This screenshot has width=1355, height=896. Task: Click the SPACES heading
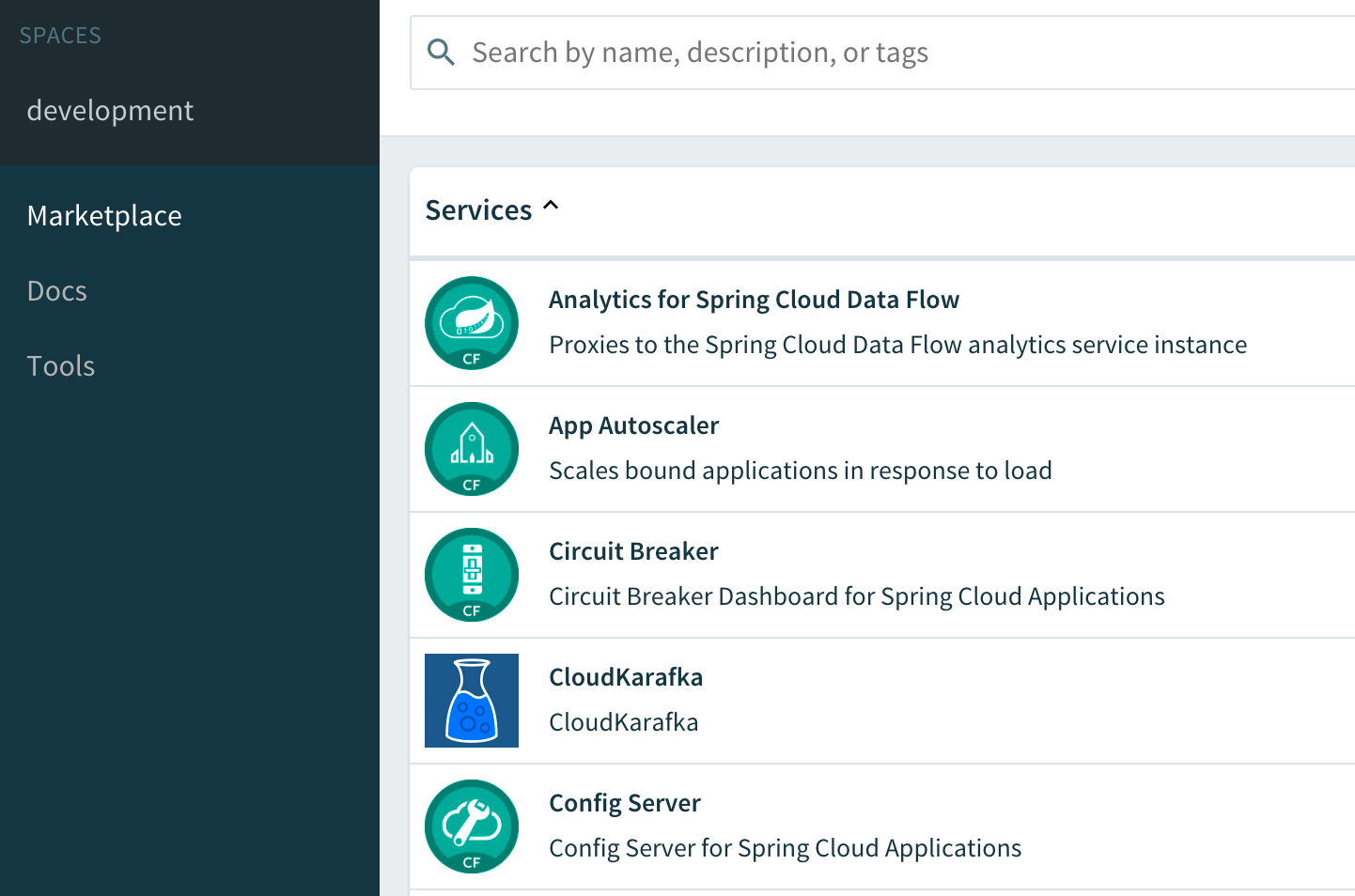pos(59,35)
